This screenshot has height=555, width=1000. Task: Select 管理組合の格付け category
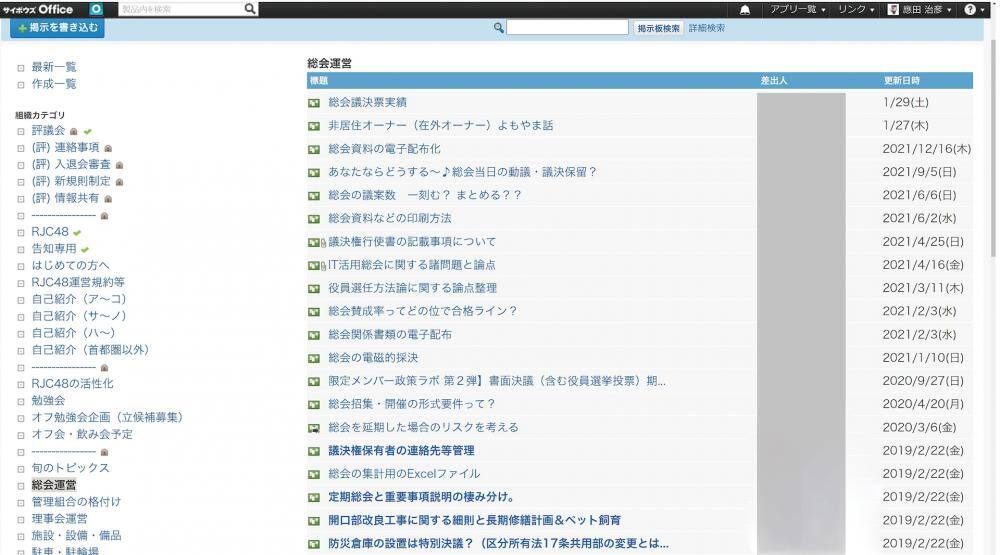(76, 501)
